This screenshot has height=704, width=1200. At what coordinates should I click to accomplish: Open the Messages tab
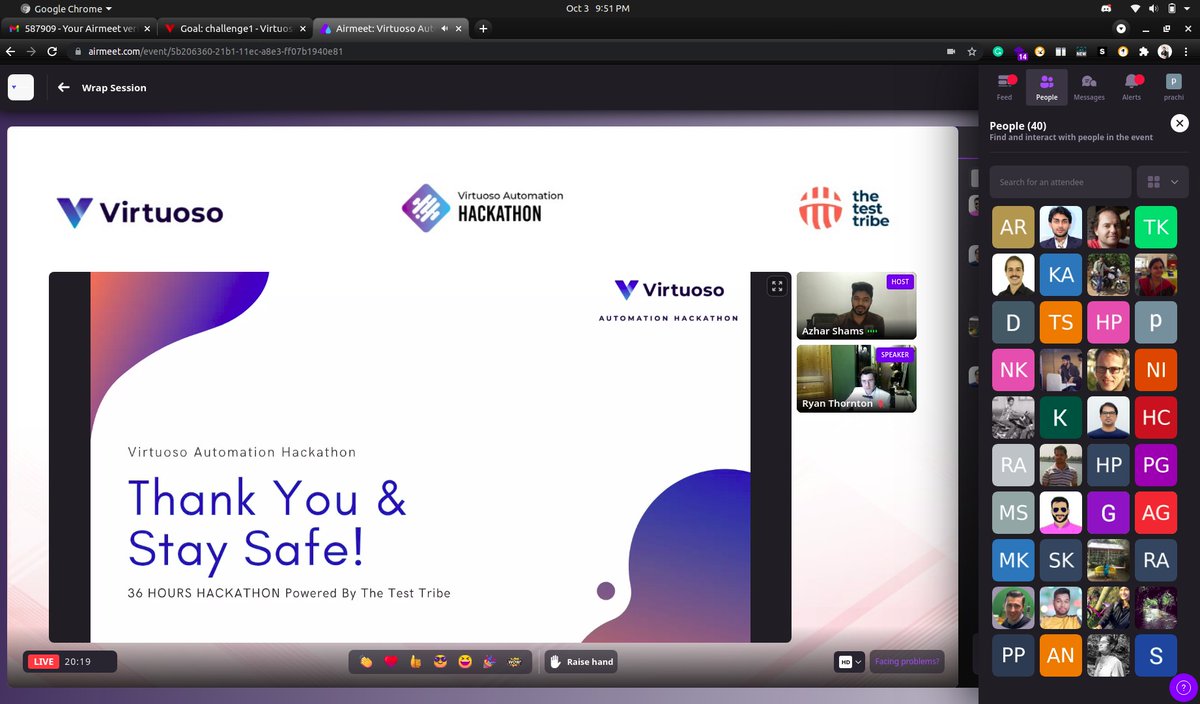[1089, 87]
